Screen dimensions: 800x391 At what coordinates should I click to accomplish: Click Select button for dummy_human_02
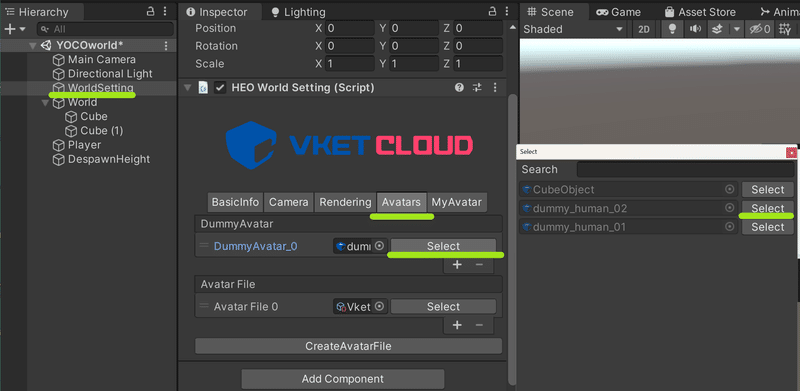tap(767, 208)
